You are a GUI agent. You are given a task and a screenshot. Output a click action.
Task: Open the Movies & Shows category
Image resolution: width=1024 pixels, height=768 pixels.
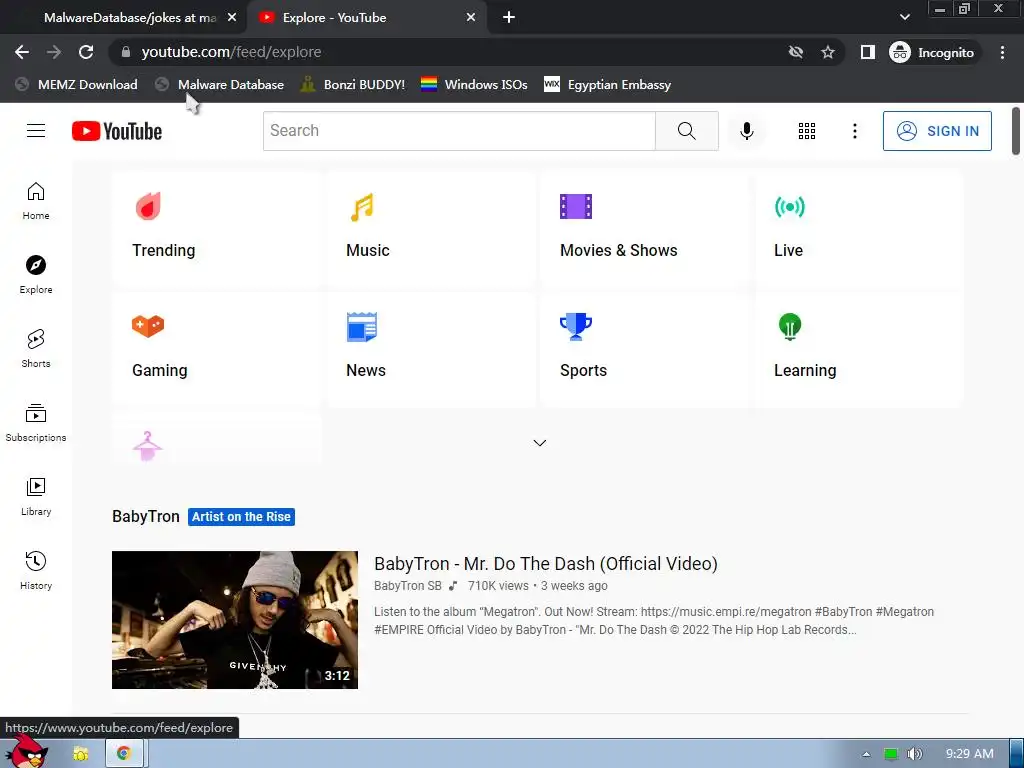(645, 228)
